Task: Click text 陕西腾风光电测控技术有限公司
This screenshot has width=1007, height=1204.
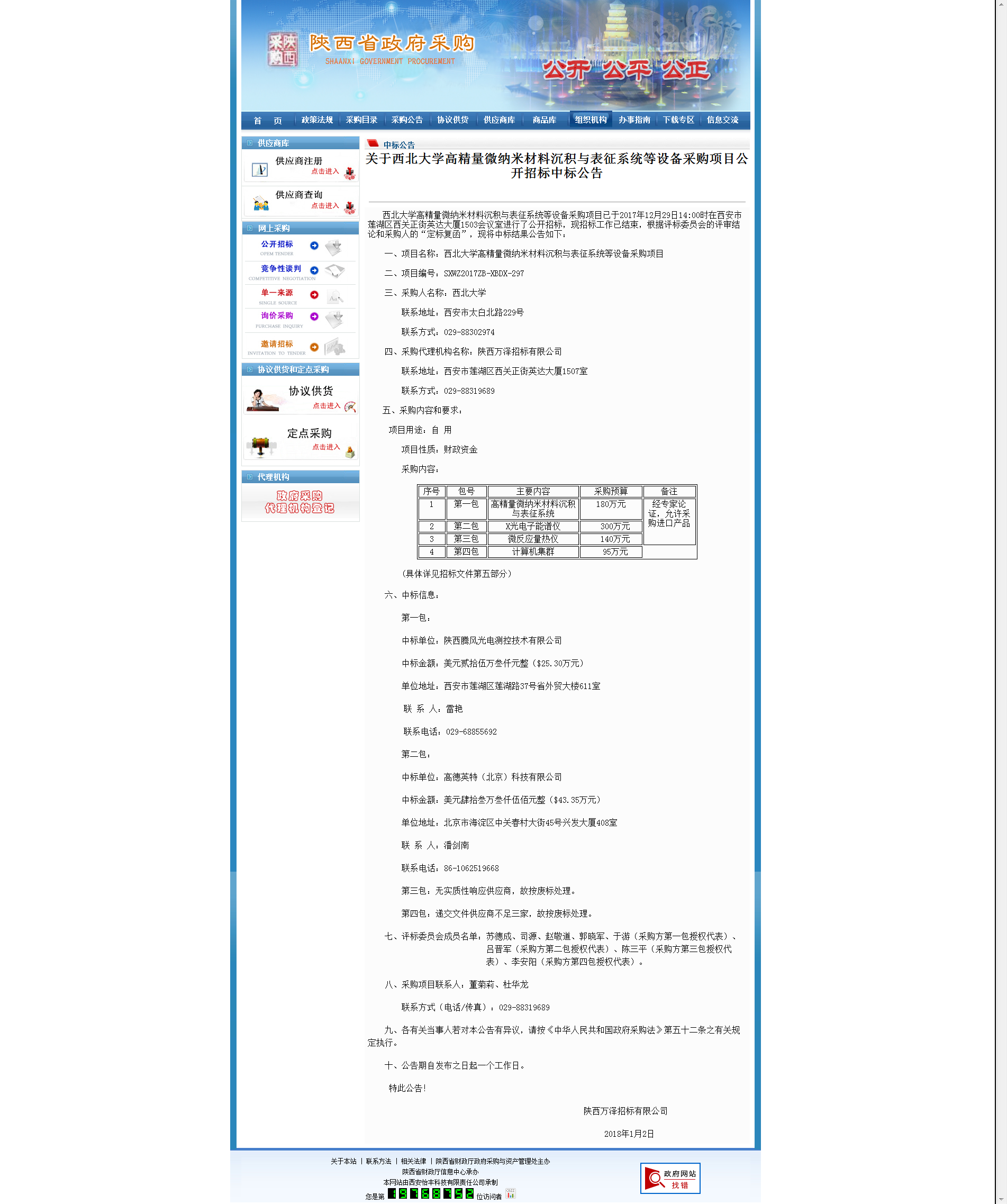Action: (x=503, y=641)
